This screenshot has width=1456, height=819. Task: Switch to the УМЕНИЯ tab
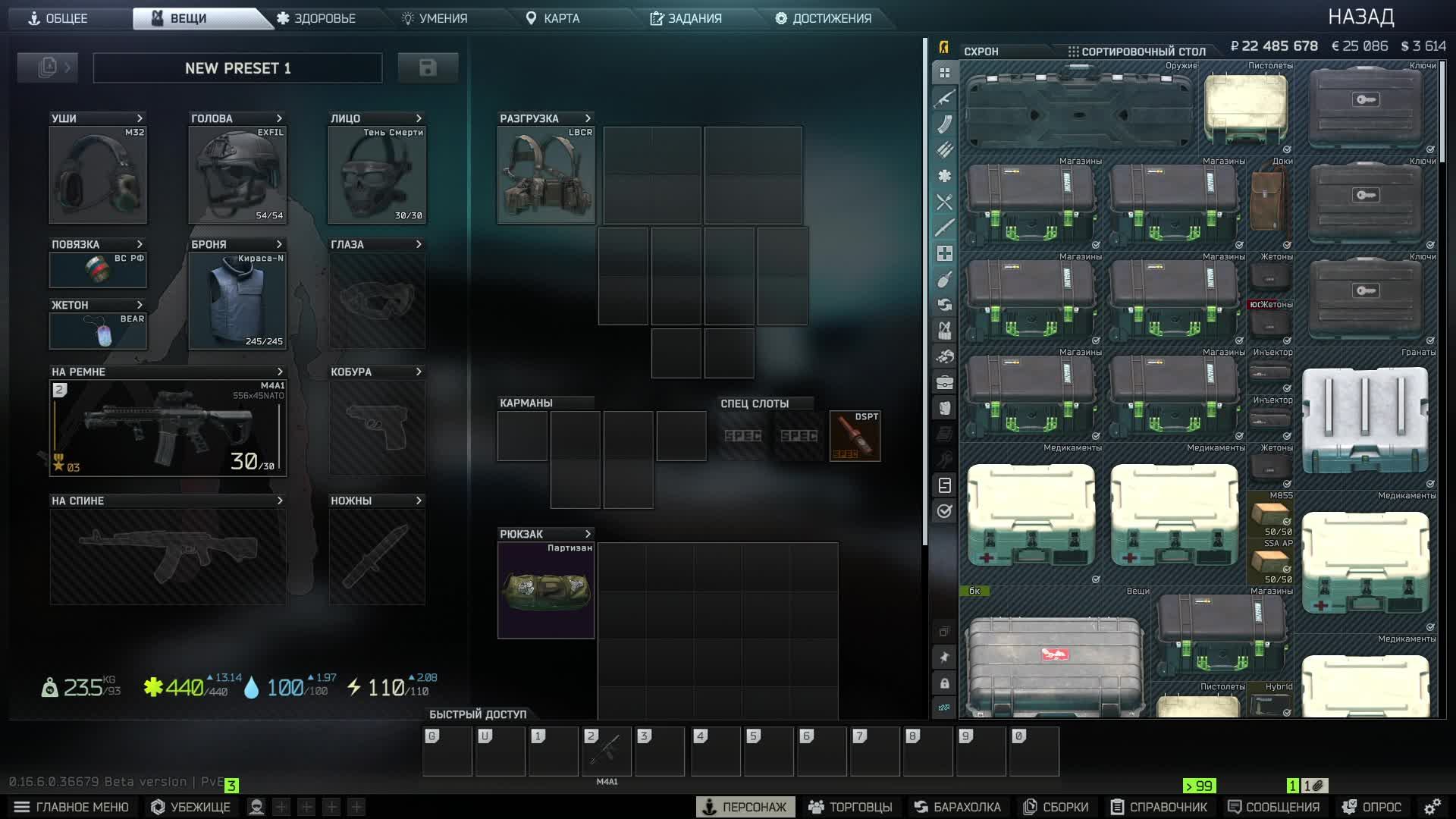pos(435,18)
